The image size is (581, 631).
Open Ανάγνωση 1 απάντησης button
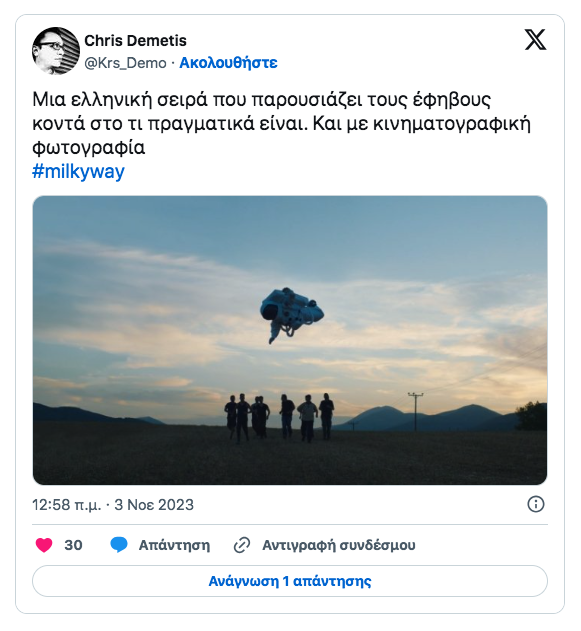point(290,581)
